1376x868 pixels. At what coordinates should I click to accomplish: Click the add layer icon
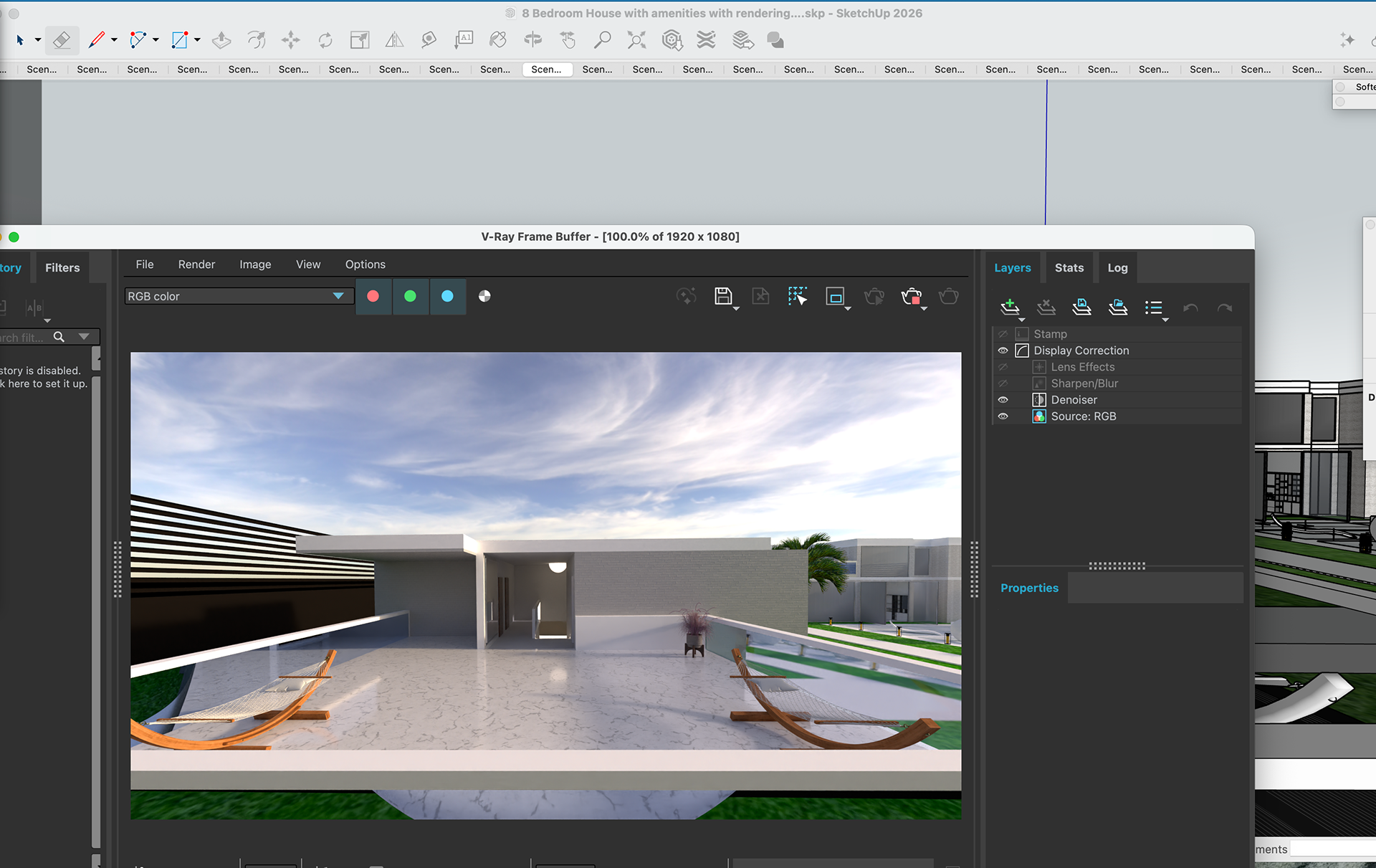point(1010,307)
